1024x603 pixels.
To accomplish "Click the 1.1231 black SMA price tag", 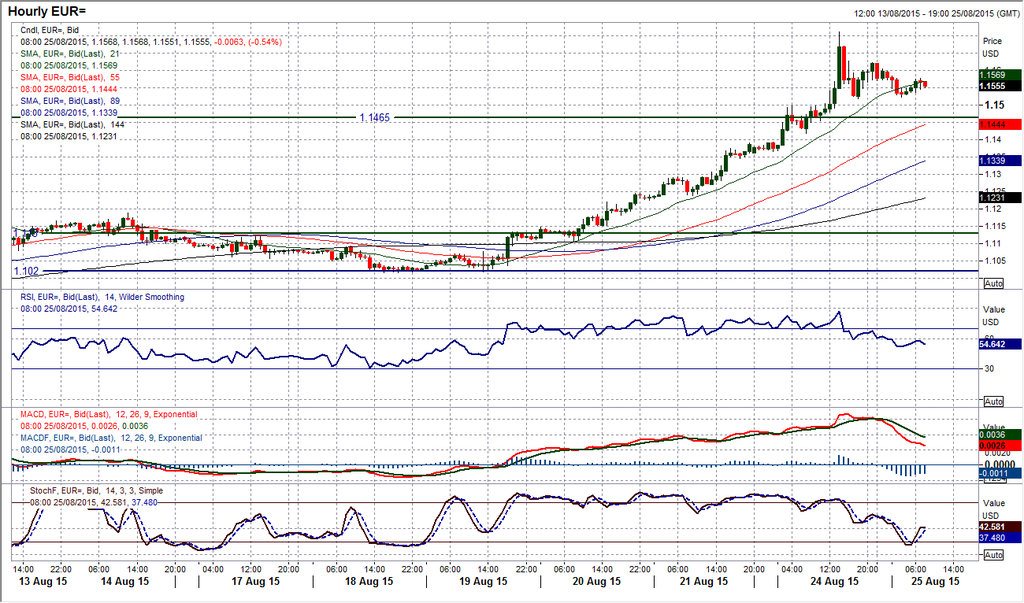I will click(1000, 197).
